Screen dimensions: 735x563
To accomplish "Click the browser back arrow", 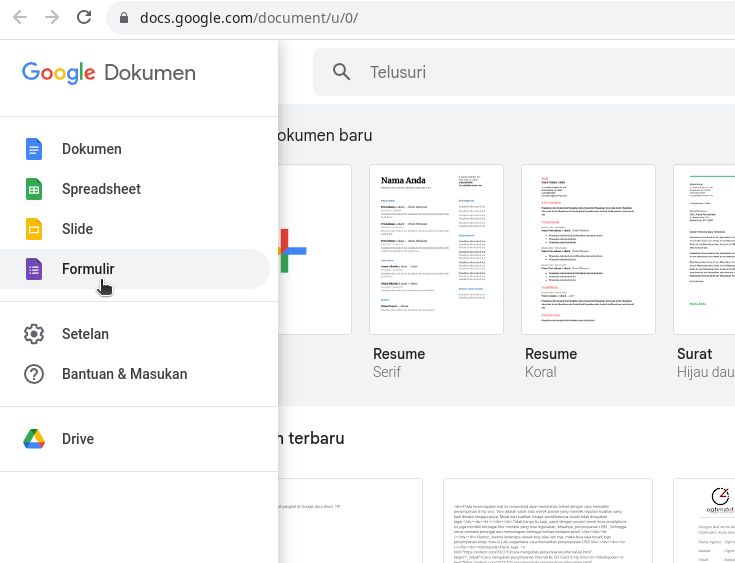I will click(x=20, y=18).
